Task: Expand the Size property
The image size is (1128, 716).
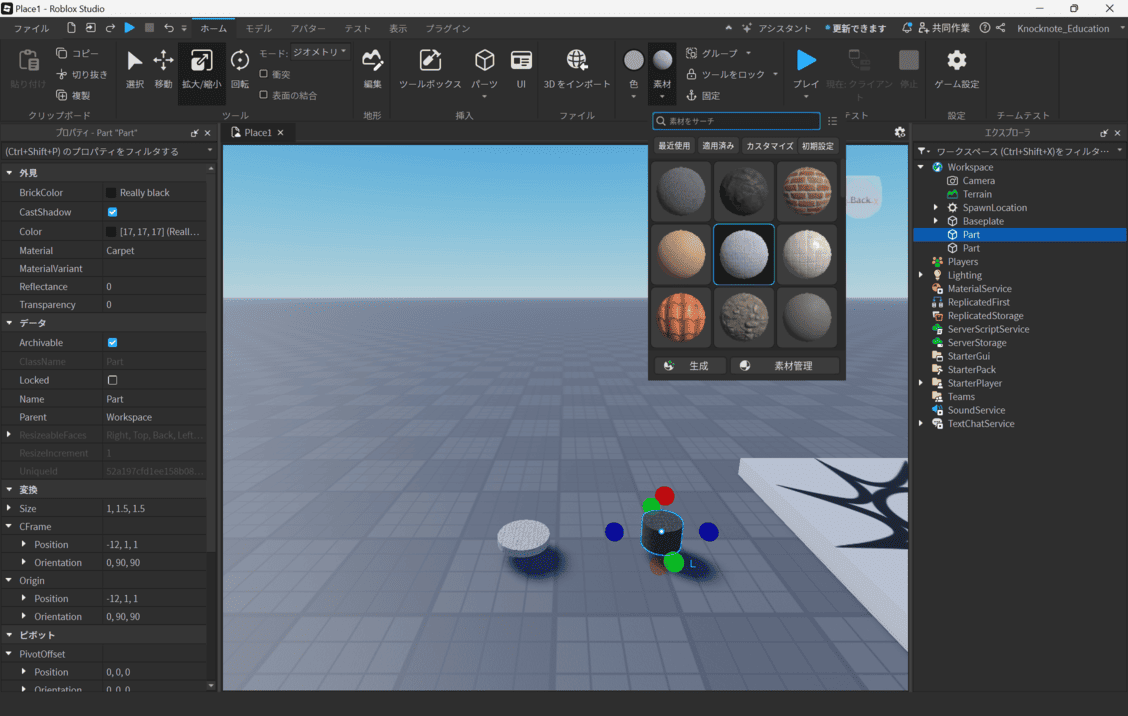Action: coord(9,508)
